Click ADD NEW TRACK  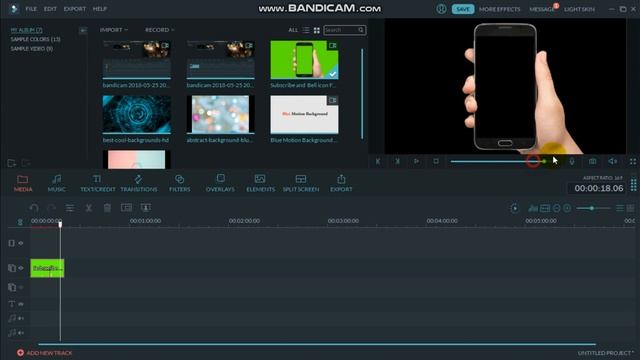point(44,353)
